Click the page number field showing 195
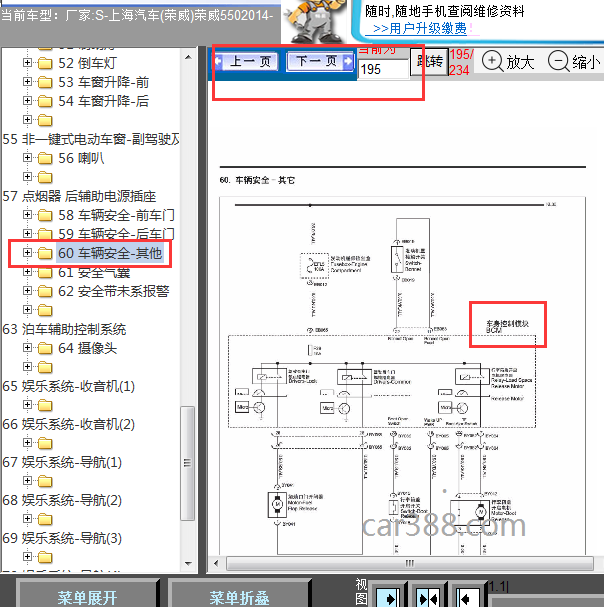Image resolution: width=604 pixels, height=607 pixels. (383, 70)
